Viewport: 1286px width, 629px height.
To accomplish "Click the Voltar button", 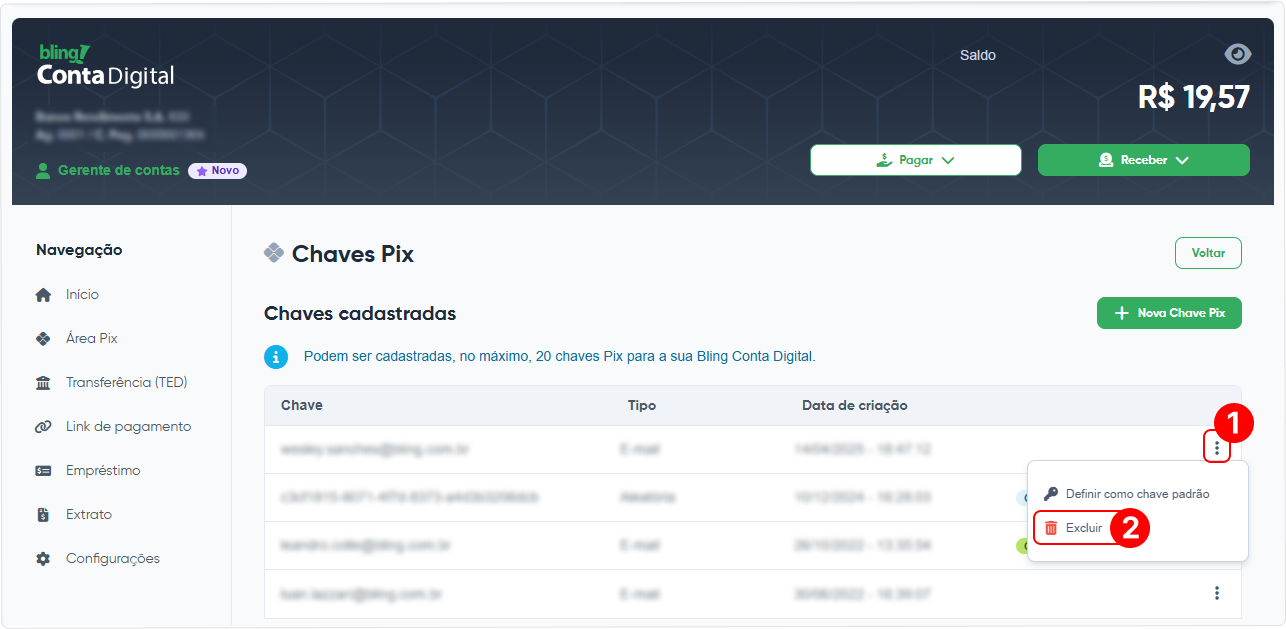I will pos(1208,253).
